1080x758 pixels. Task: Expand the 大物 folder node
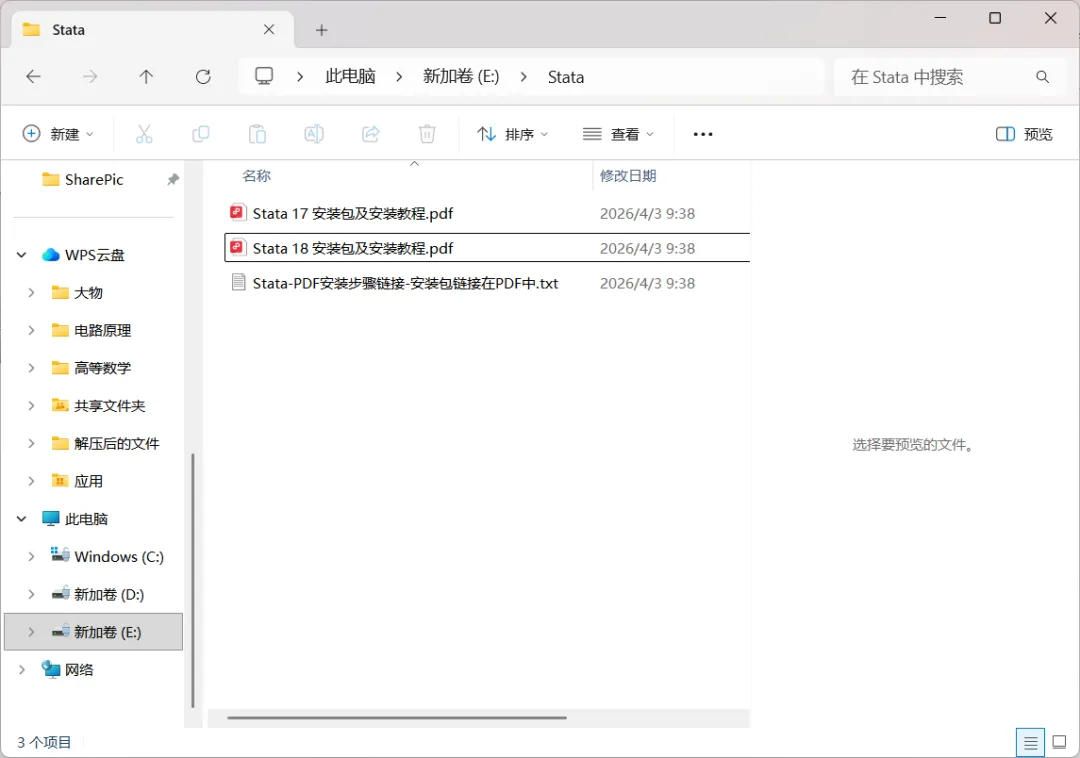pyautogui.click(x=31, y=293)
